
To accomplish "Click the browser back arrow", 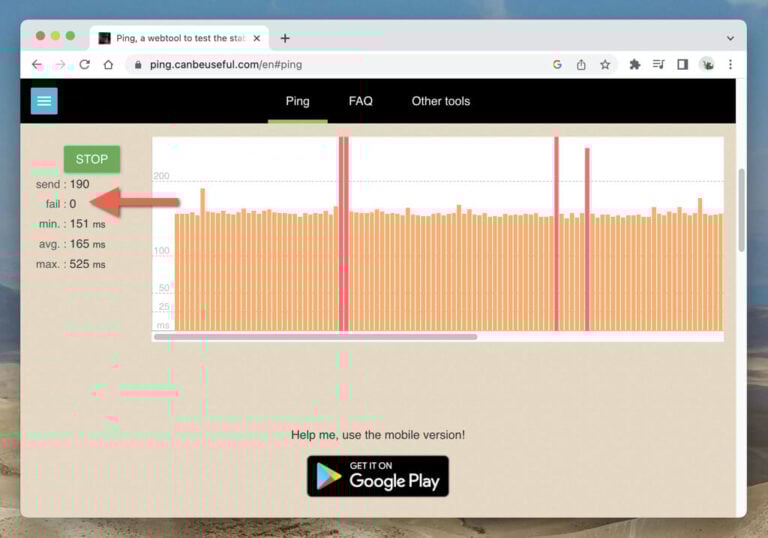I will [x=37, y=65].
